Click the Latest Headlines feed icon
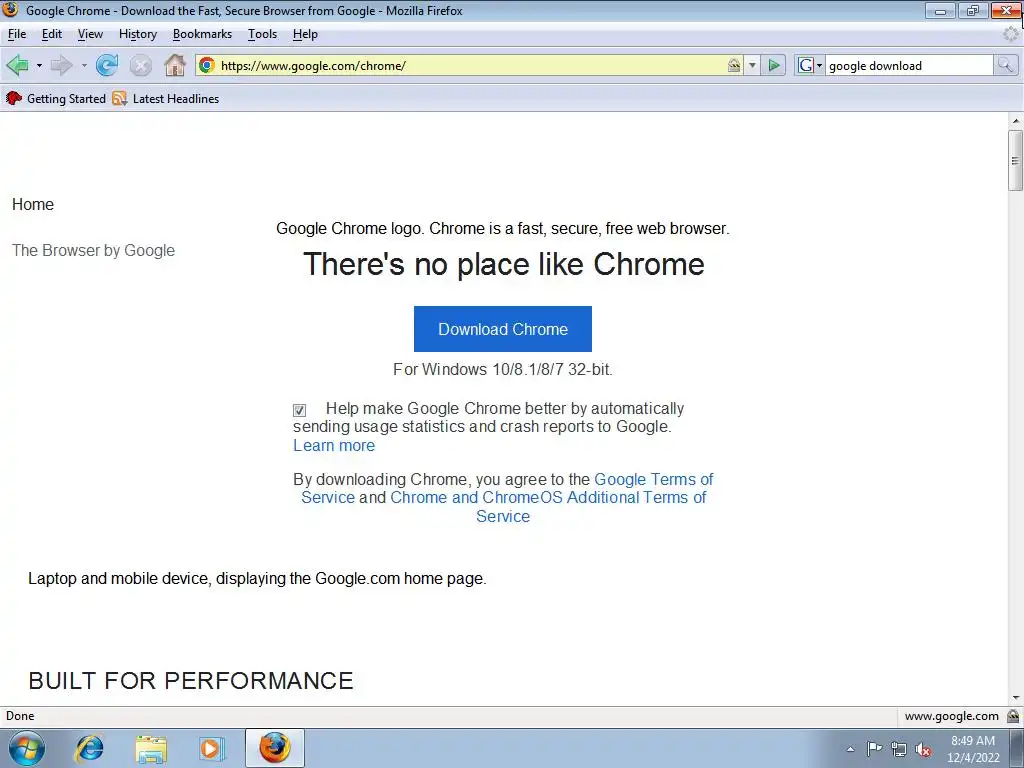Screen dimensions: 1024x768 [119, 99]
